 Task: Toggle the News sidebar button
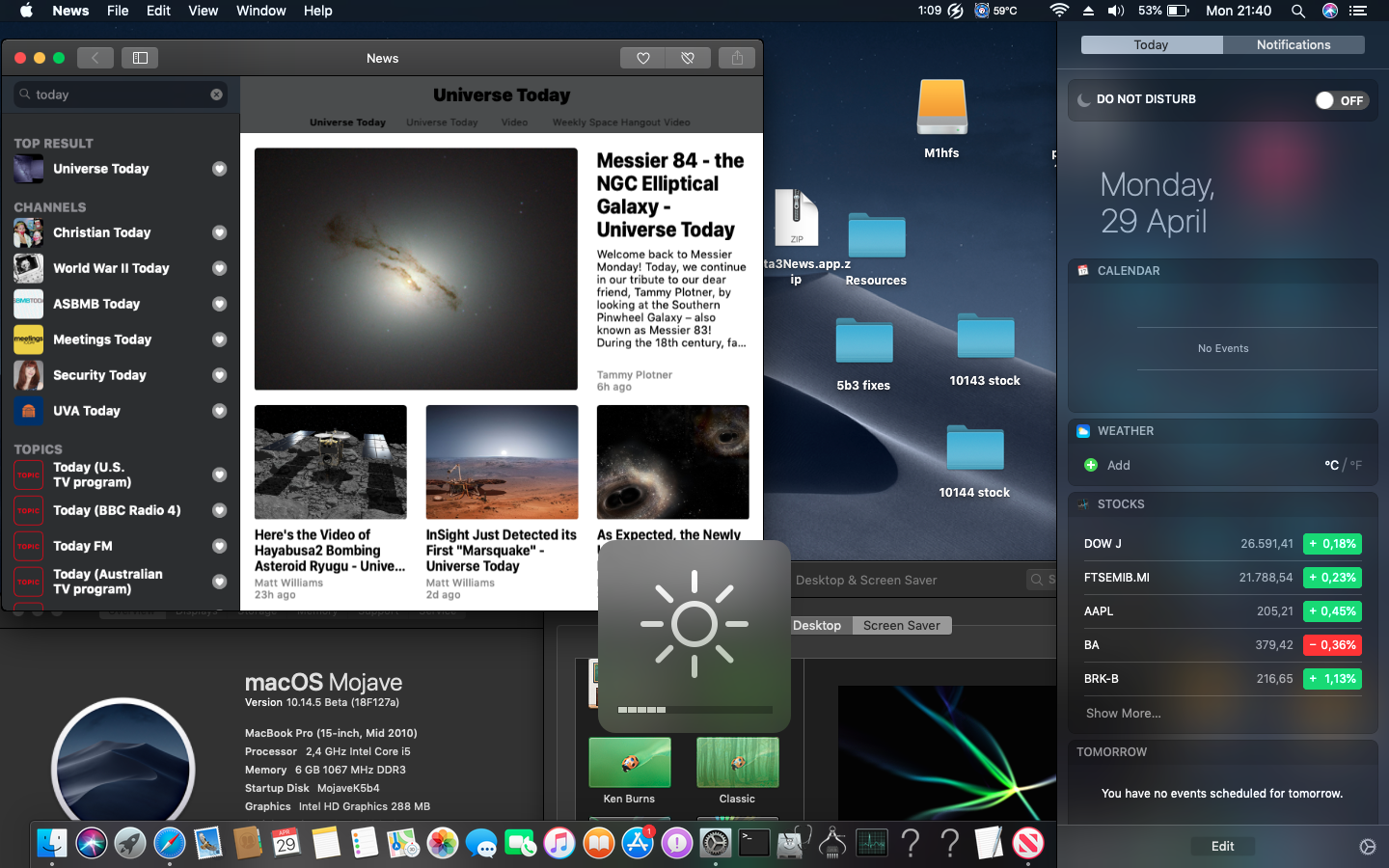[140, 58]
